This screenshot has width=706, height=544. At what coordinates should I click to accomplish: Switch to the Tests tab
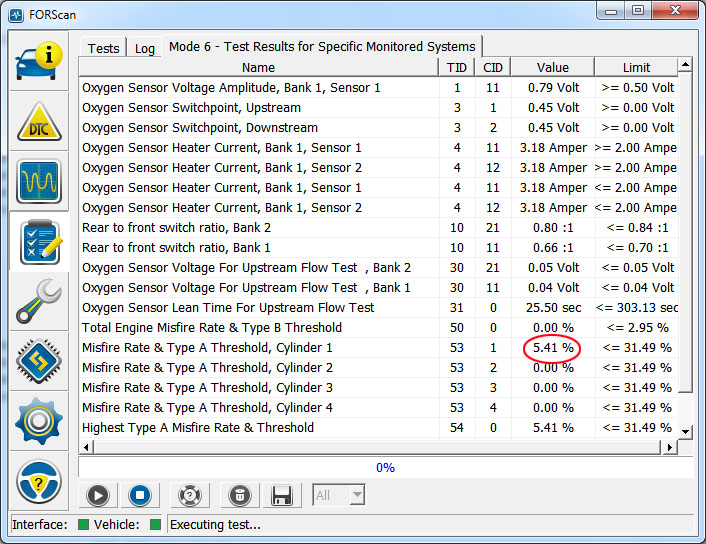click(x=103, y=48)
